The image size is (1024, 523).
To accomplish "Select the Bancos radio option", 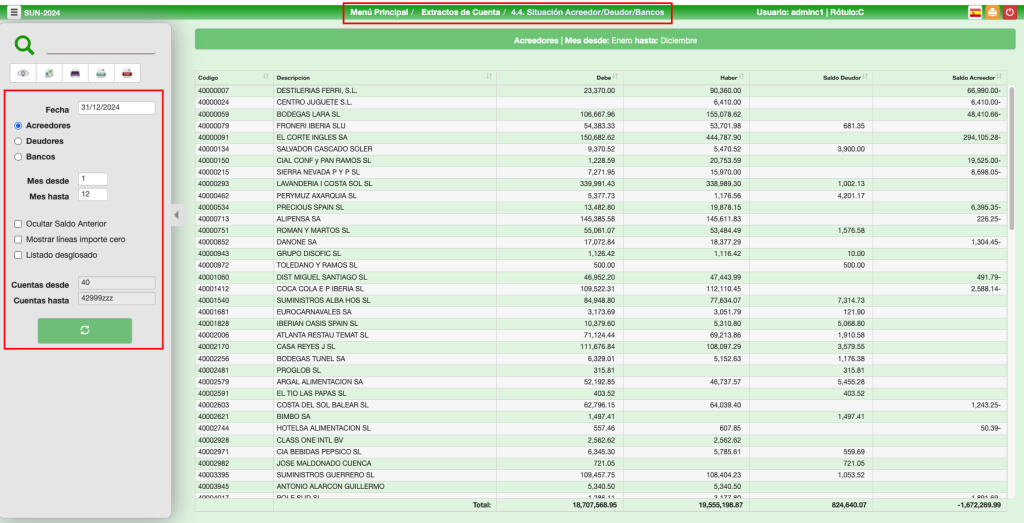I will click(18, 157).
